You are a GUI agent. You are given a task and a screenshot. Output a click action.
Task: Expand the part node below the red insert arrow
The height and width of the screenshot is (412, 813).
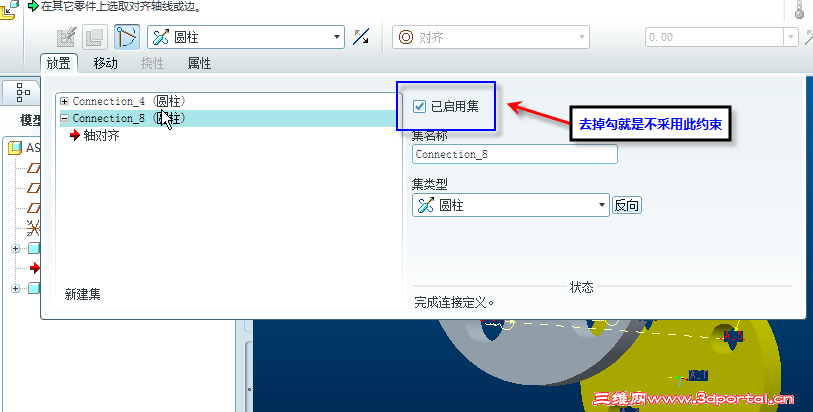(16, 288)
